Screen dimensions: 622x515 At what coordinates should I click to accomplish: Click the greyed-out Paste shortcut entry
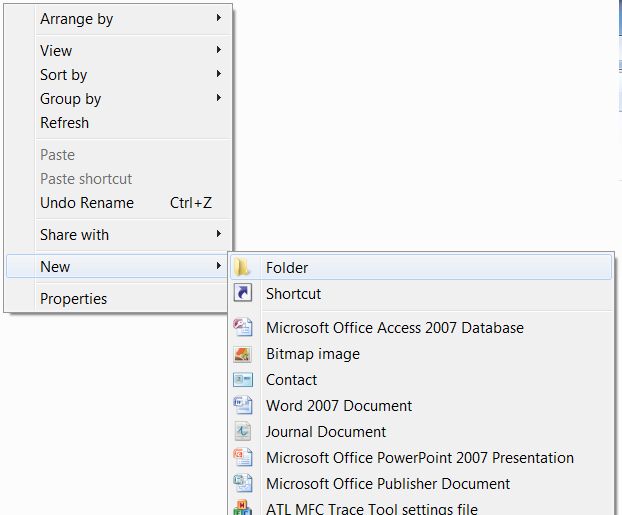pyautogui.click(x=86, y=178)
